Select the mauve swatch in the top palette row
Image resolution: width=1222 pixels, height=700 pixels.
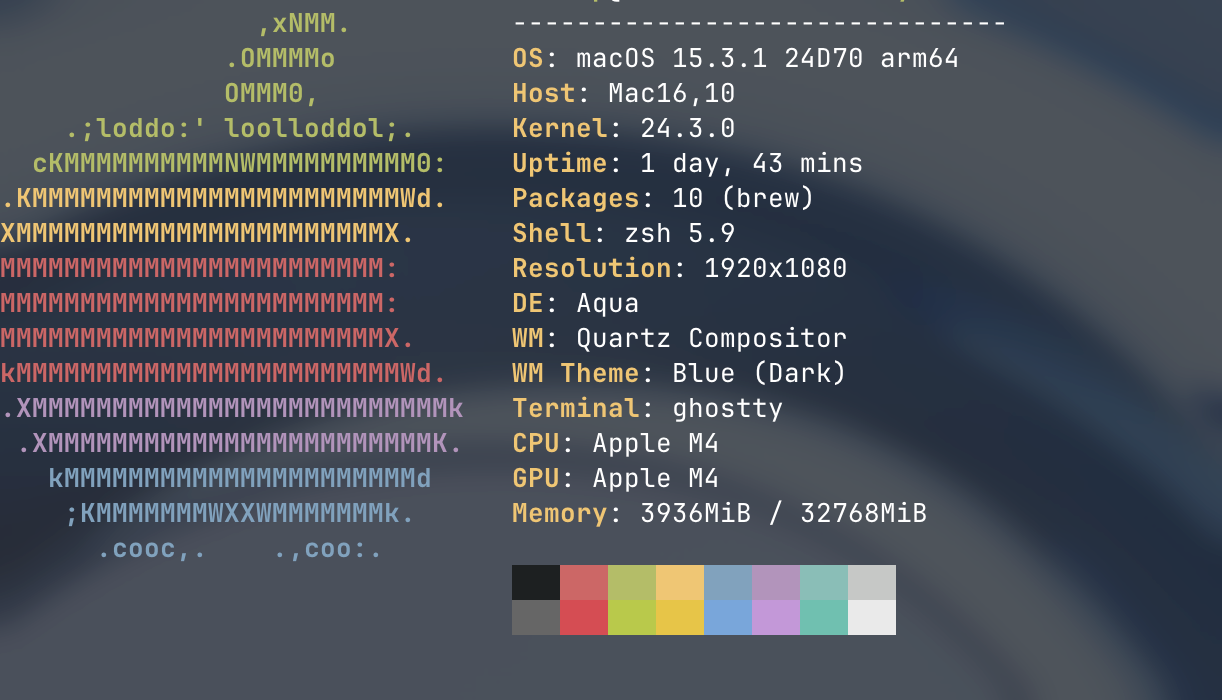(x=776, y=582)
